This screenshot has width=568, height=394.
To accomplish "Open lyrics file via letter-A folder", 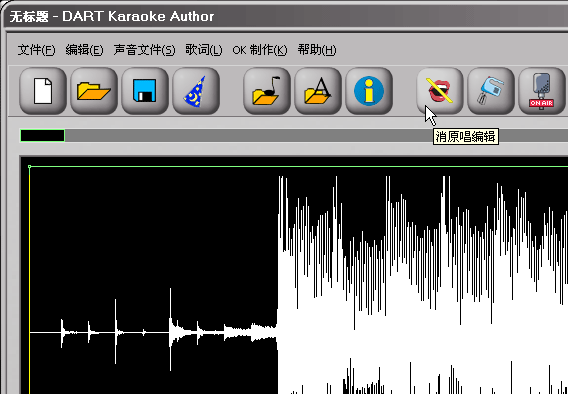I will point(318,91).
